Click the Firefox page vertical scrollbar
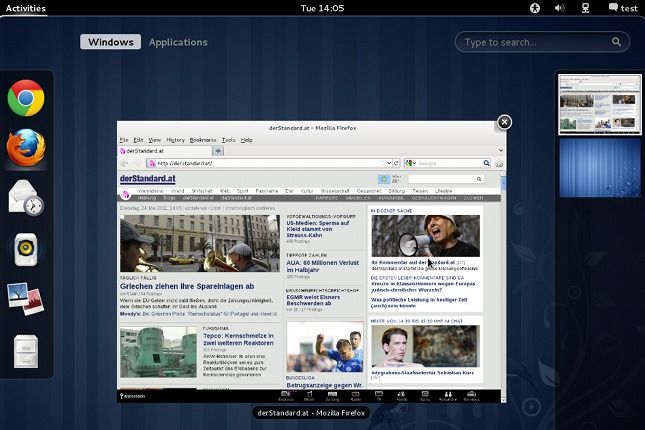 (503, 287)
